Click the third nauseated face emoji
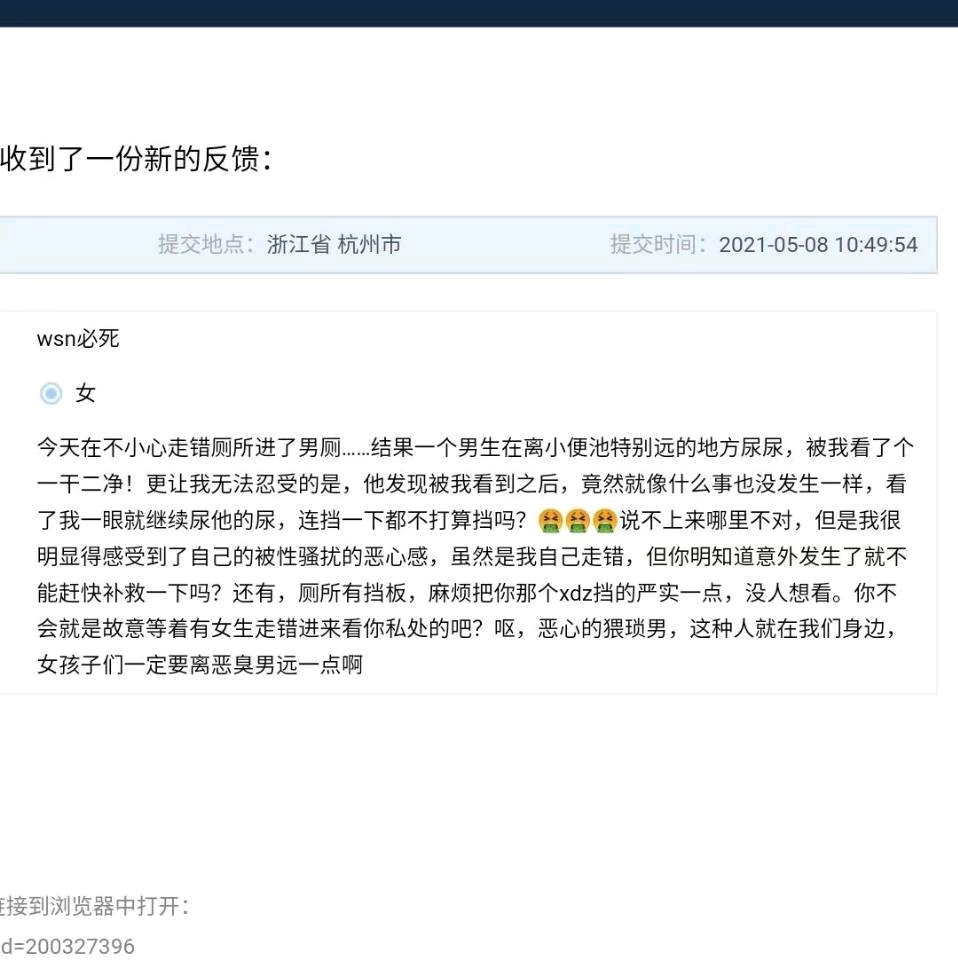The width and height of the screenshot is (958, 960). 605,520
